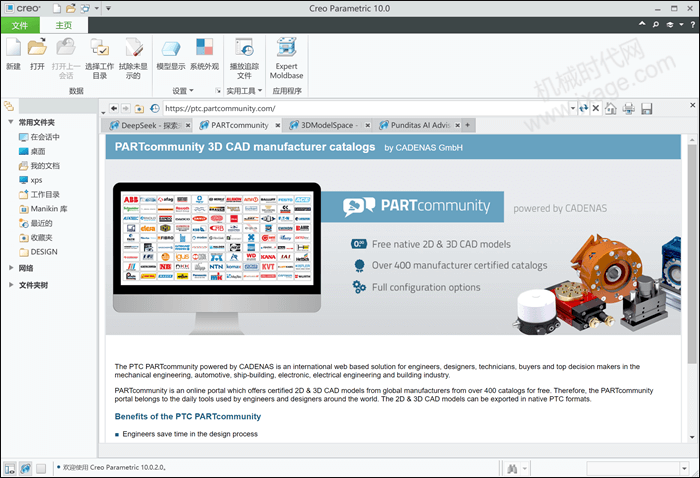
Task: Select 我的文档 folder
Action: pos(39,166)
